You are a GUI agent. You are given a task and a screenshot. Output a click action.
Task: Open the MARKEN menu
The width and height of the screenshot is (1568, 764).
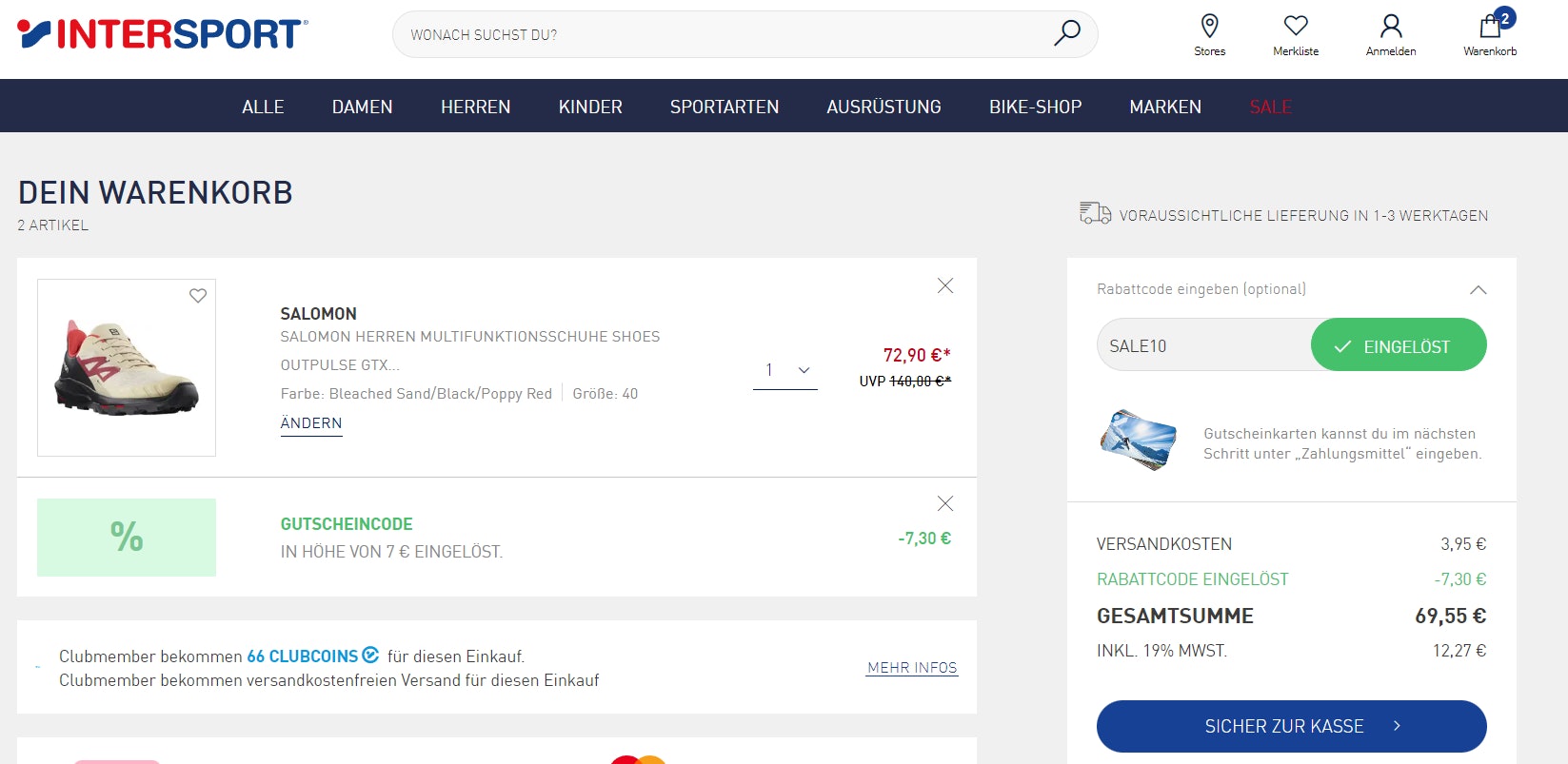click(1165, 107)
